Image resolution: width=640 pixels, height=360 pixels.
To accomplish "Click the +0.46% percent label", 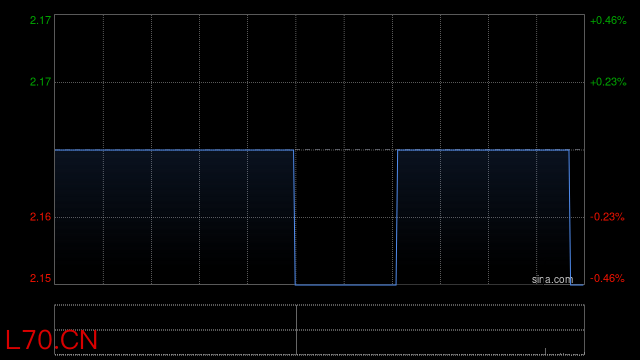I will coord(608,20).
